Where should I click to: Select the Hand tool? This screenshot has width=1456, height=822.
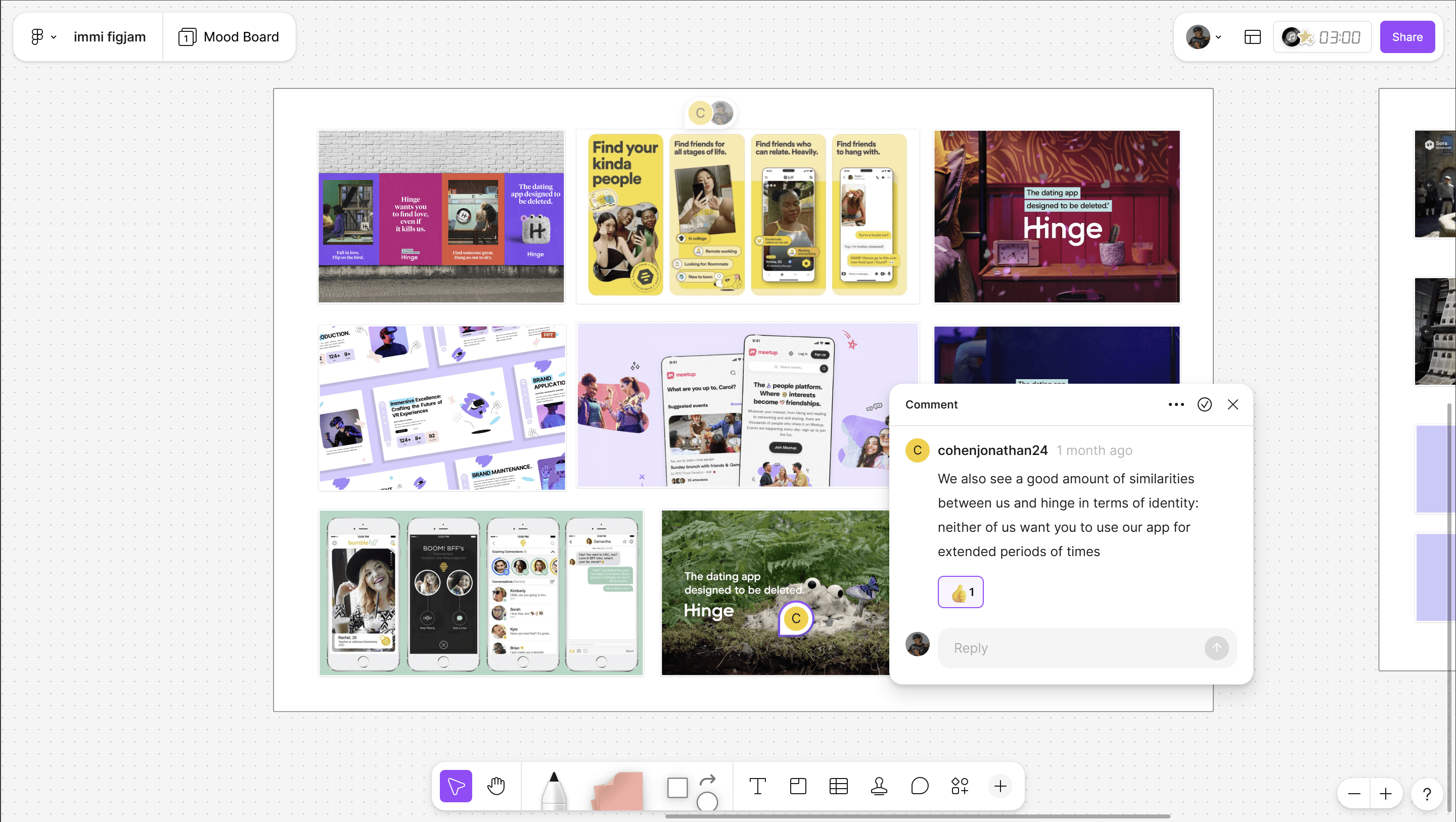coord(495,786)
